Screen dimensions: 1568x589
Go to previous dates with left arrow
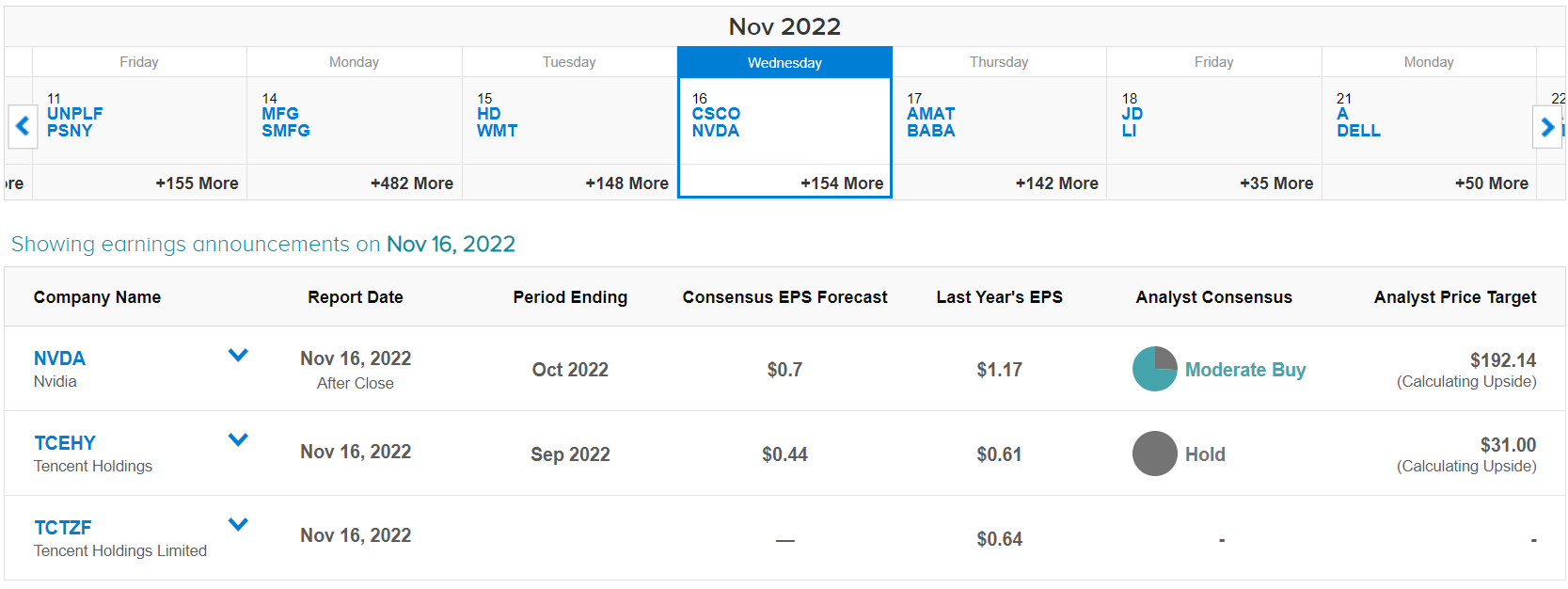pos(23,125)
